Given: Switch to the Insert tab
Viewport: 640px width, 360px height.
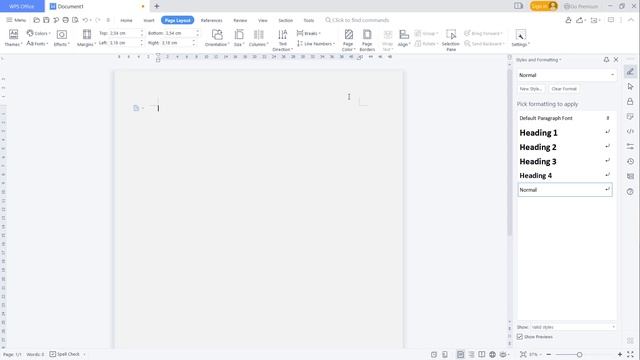Looking at the screenshot, I should (x=149, y=20).
